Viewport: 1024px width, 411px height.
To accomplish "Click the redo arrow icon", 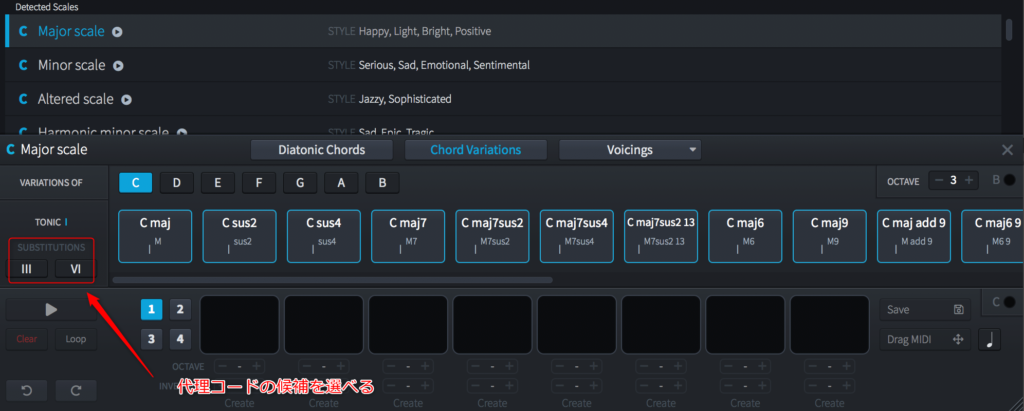I will (x=76, y=389).
